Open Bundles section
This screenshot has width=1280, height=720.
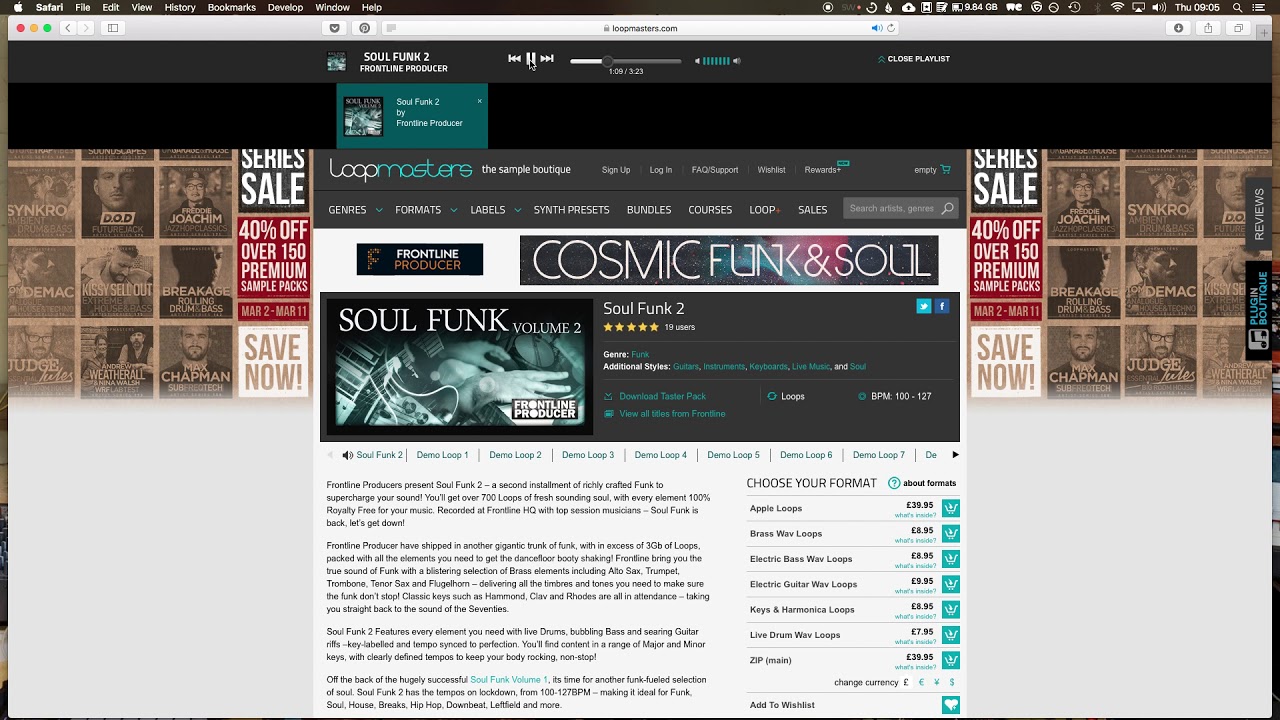click(649, 210)
